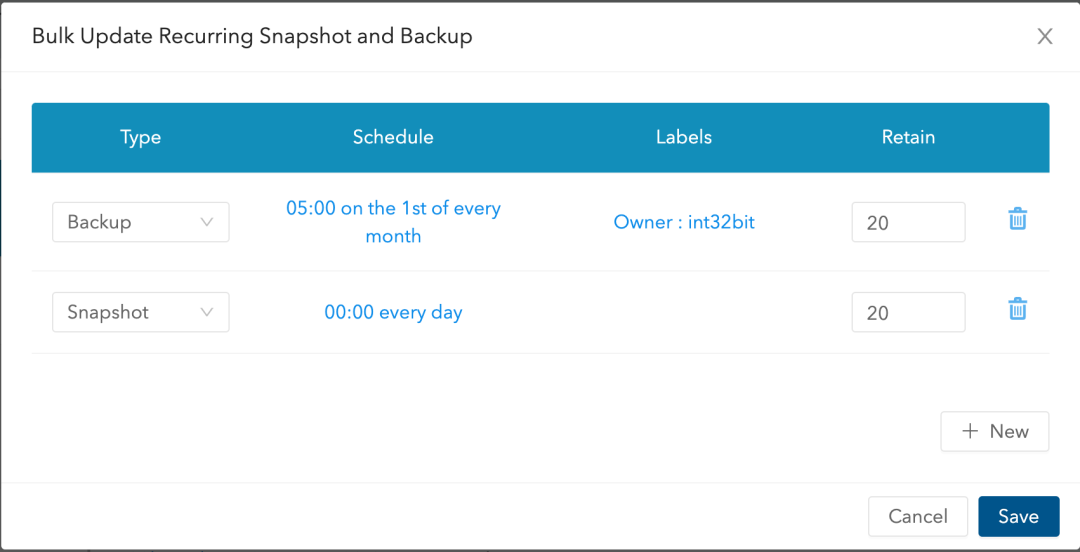The image size is (1080, 552).
Task: Focus the Retain field for Snapshot
Action: coord(908,312)
